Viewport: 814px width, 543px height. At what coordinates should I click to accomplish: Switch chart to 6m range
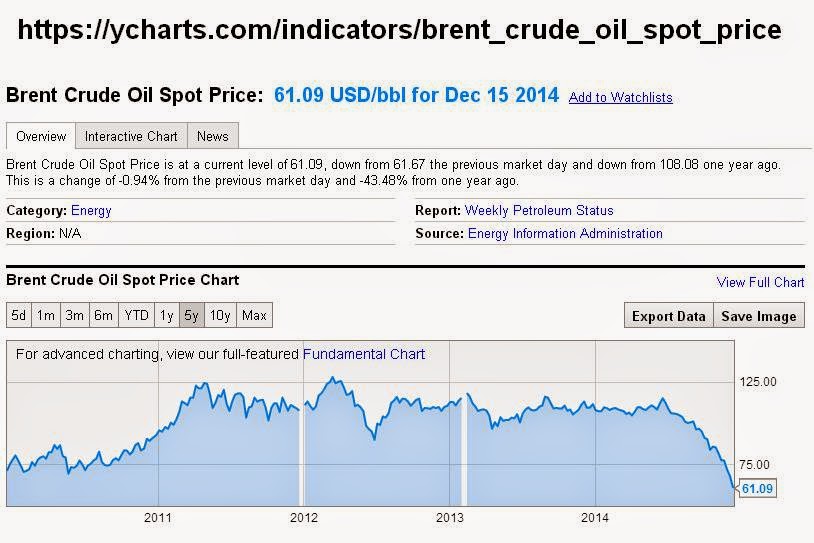(104, 316)
